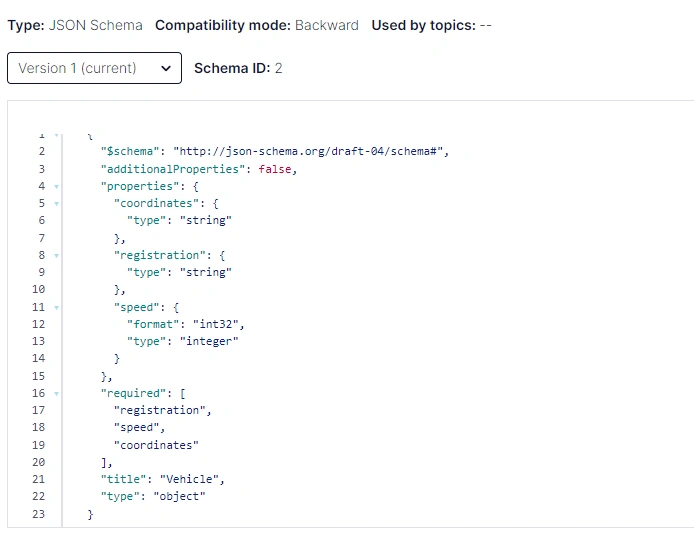Click the "coordinates" key on line 5
The height and width of the screenshot is (560, 694).
[x=156, y=204]
